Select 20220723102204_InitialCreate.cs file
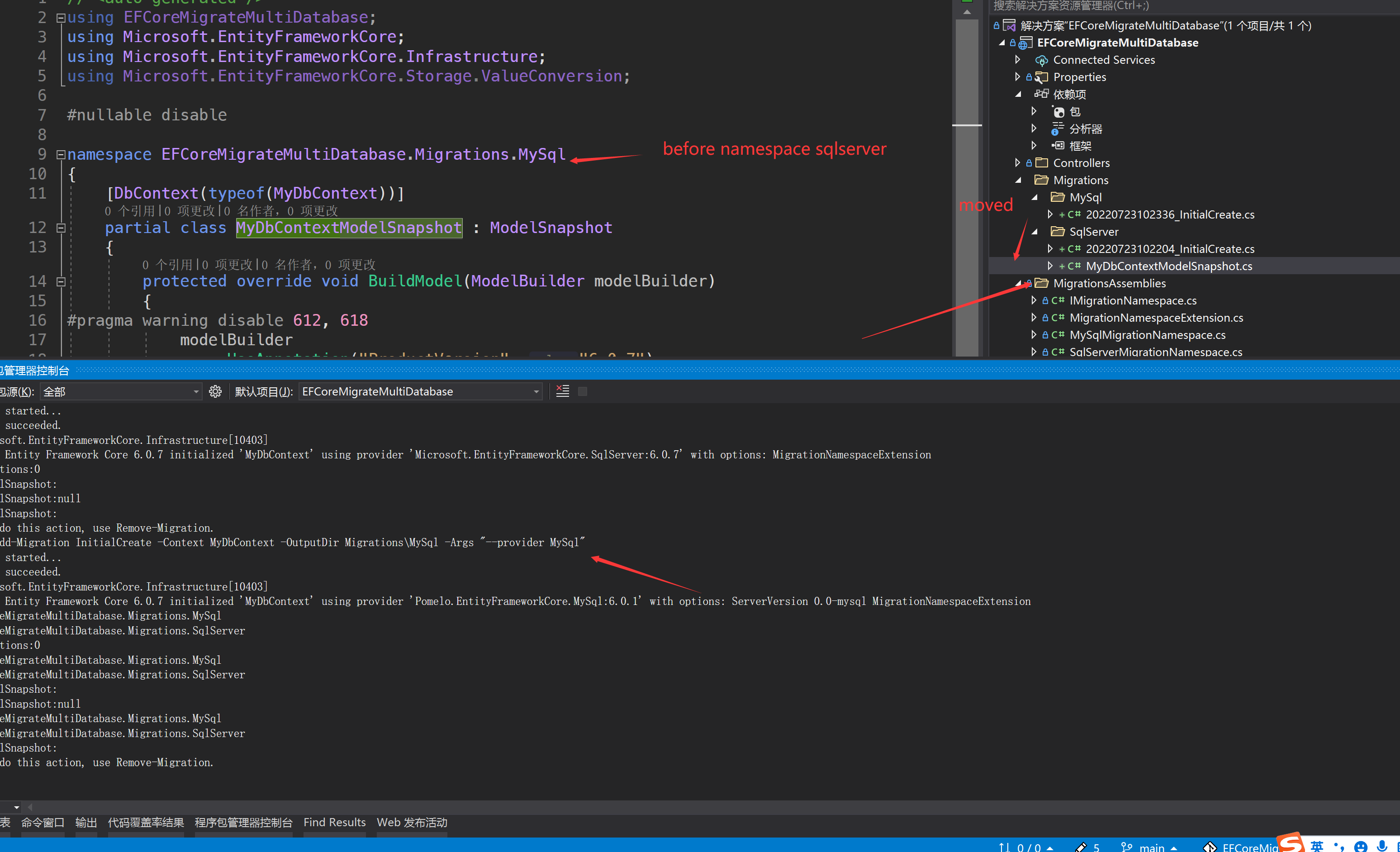 tap(1170, 249)
